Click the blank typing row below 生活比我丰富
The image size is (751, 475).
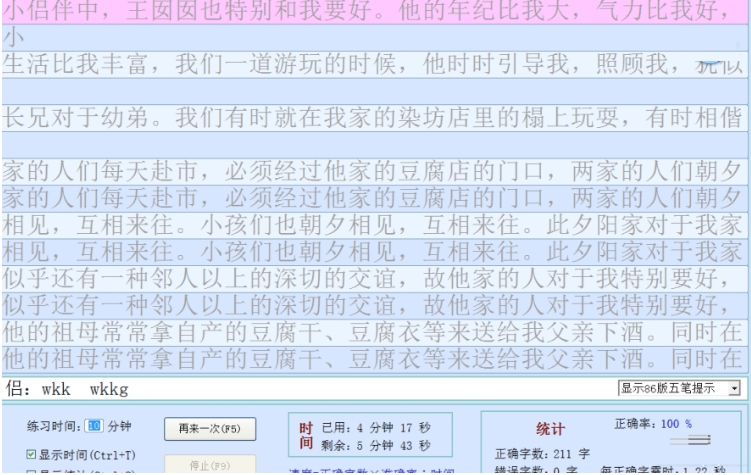375,91
